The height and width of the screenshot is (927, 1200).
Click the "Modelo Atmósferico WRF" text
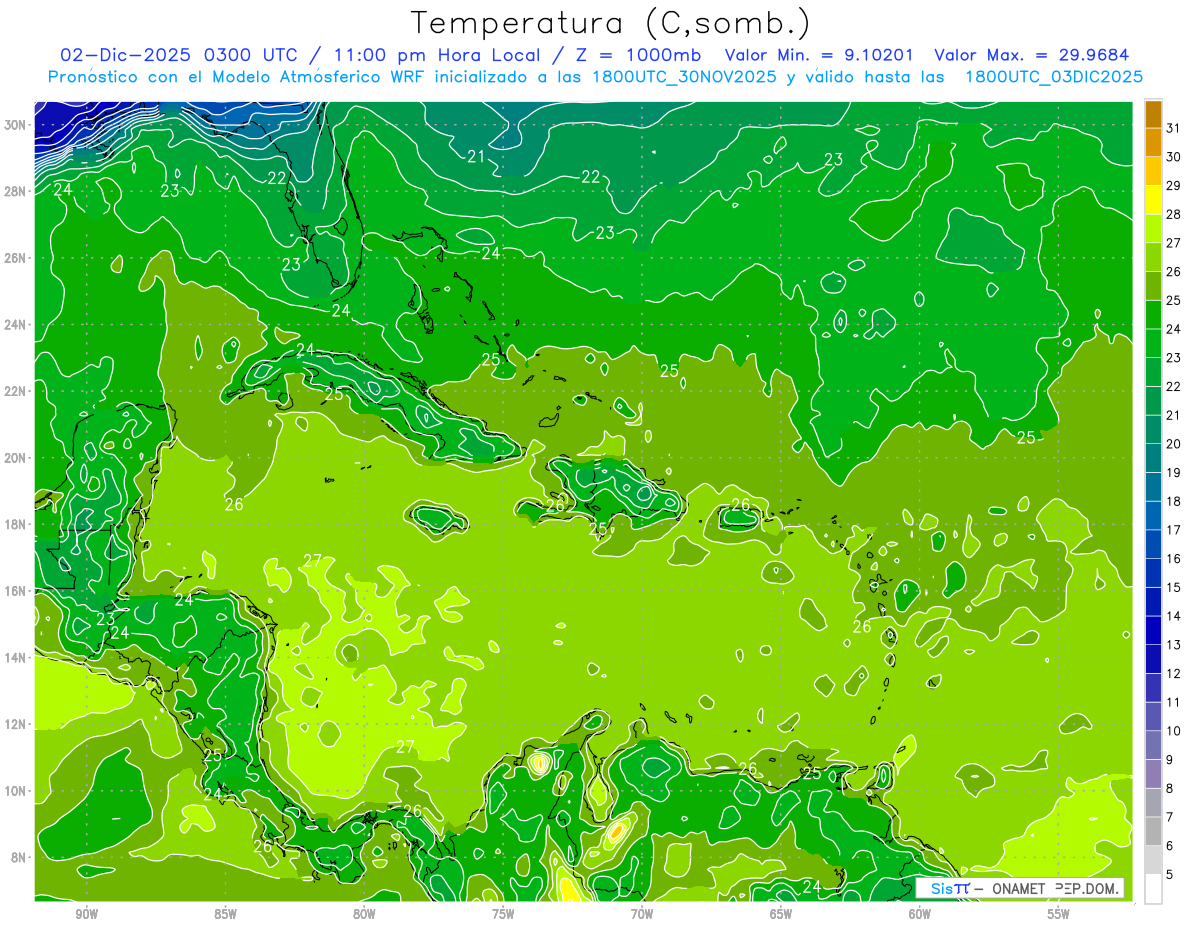tap(319, 77)
